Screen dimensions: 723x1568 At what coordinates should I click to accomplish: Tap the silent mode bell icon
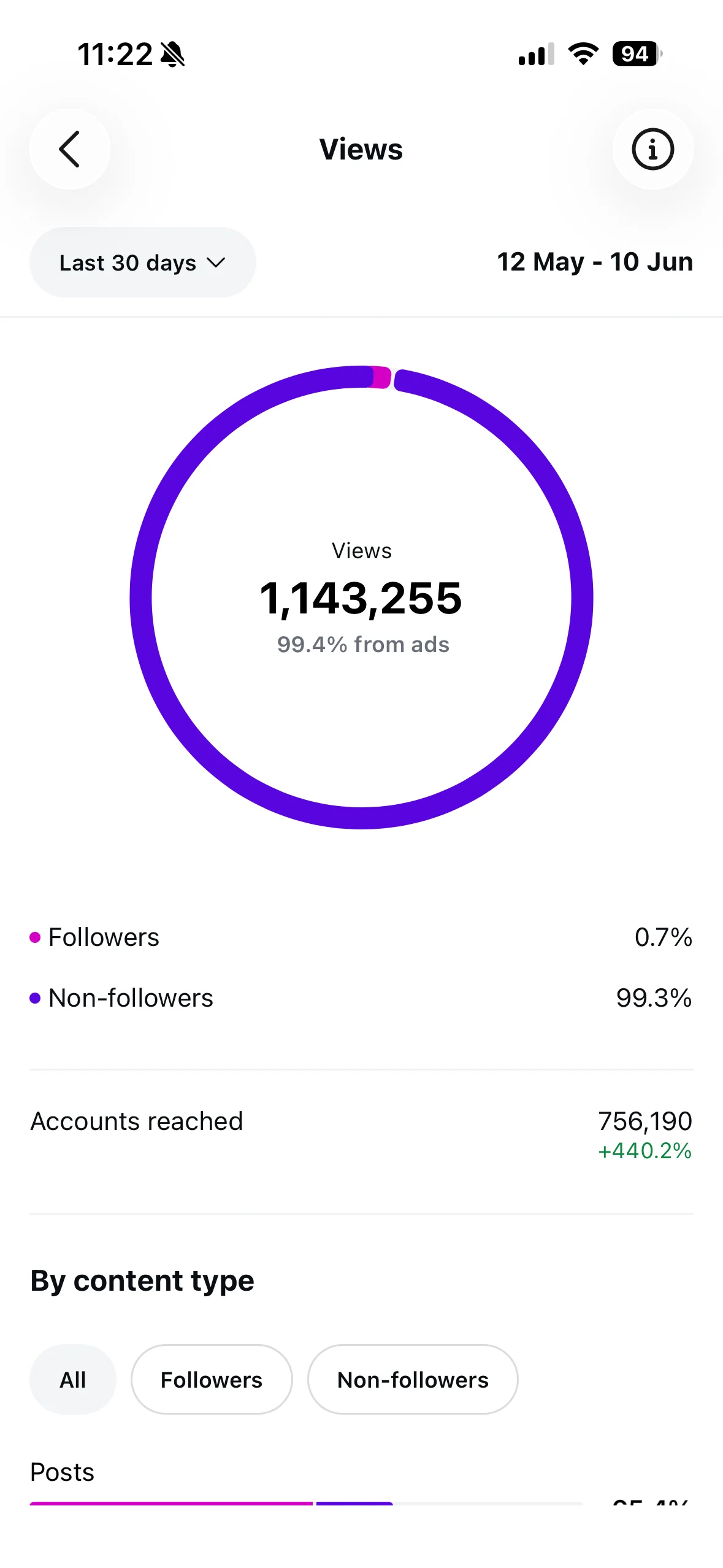pyautogui.click(x=172, y=55)
